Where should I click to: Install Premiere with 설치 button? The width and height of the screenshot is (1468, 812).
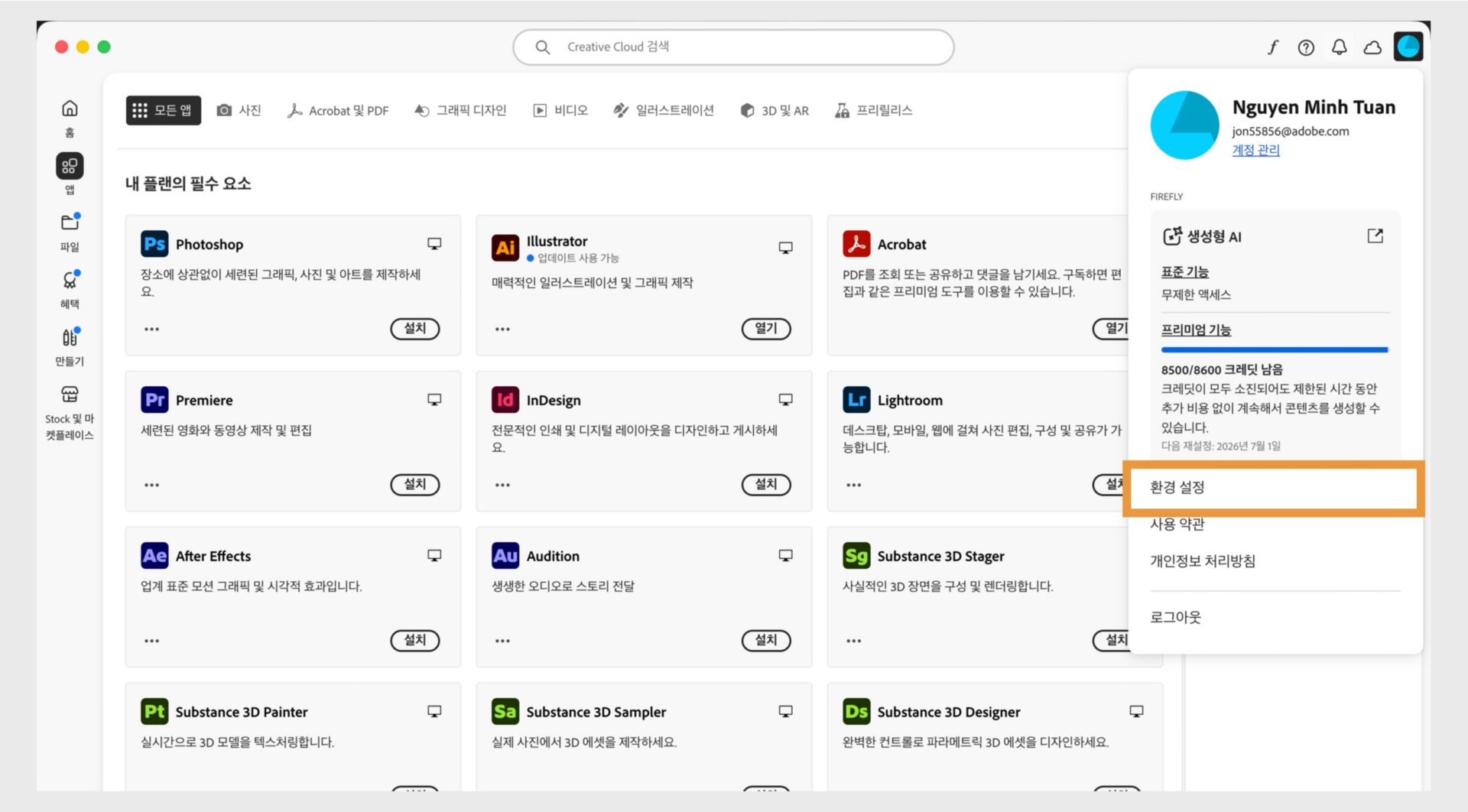[415, 485]
